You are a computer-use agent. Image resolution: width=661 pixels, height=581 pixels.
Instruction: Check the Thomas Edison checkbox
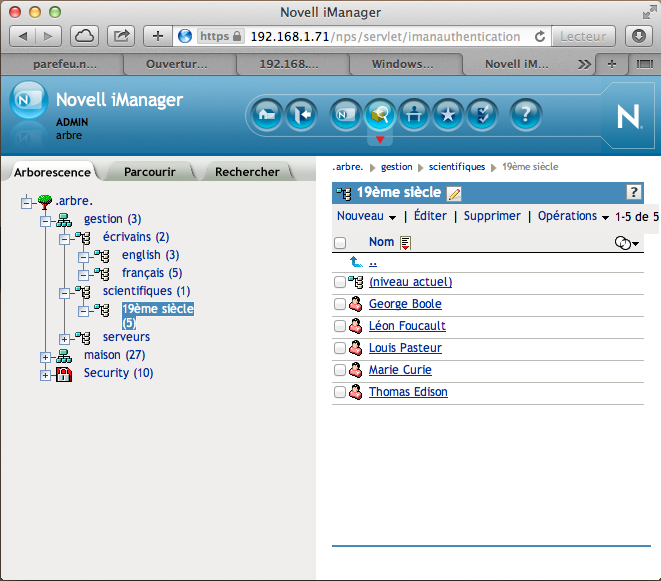tap(340, 392)
